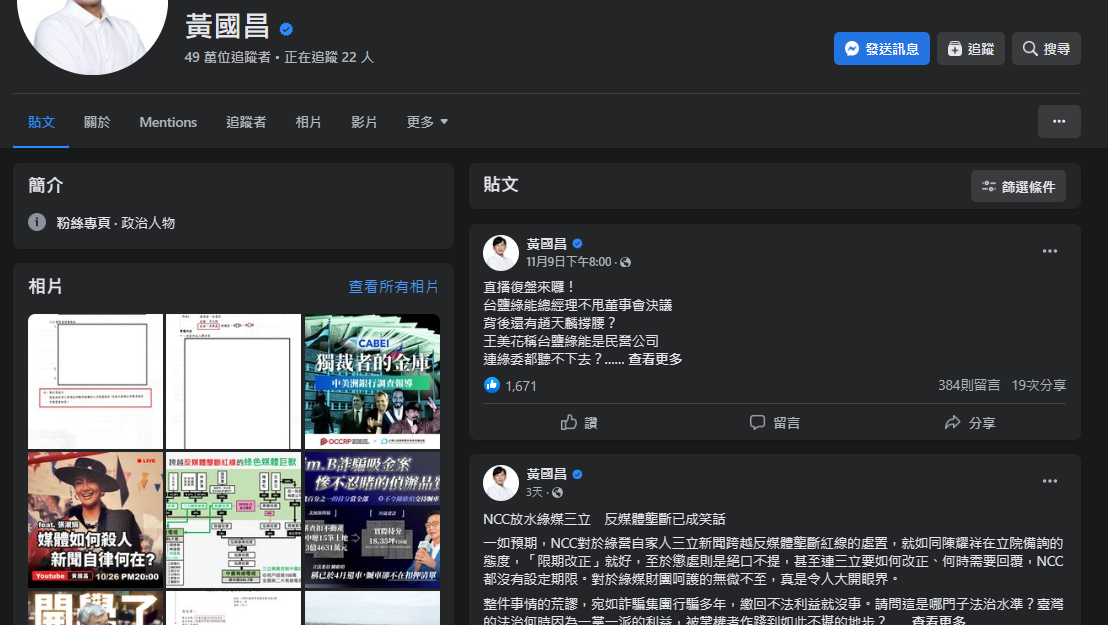Open the 篩選條件 filter button
Image resolution: width=1108 pixels, height=625 pixels.
(1018, 187)
